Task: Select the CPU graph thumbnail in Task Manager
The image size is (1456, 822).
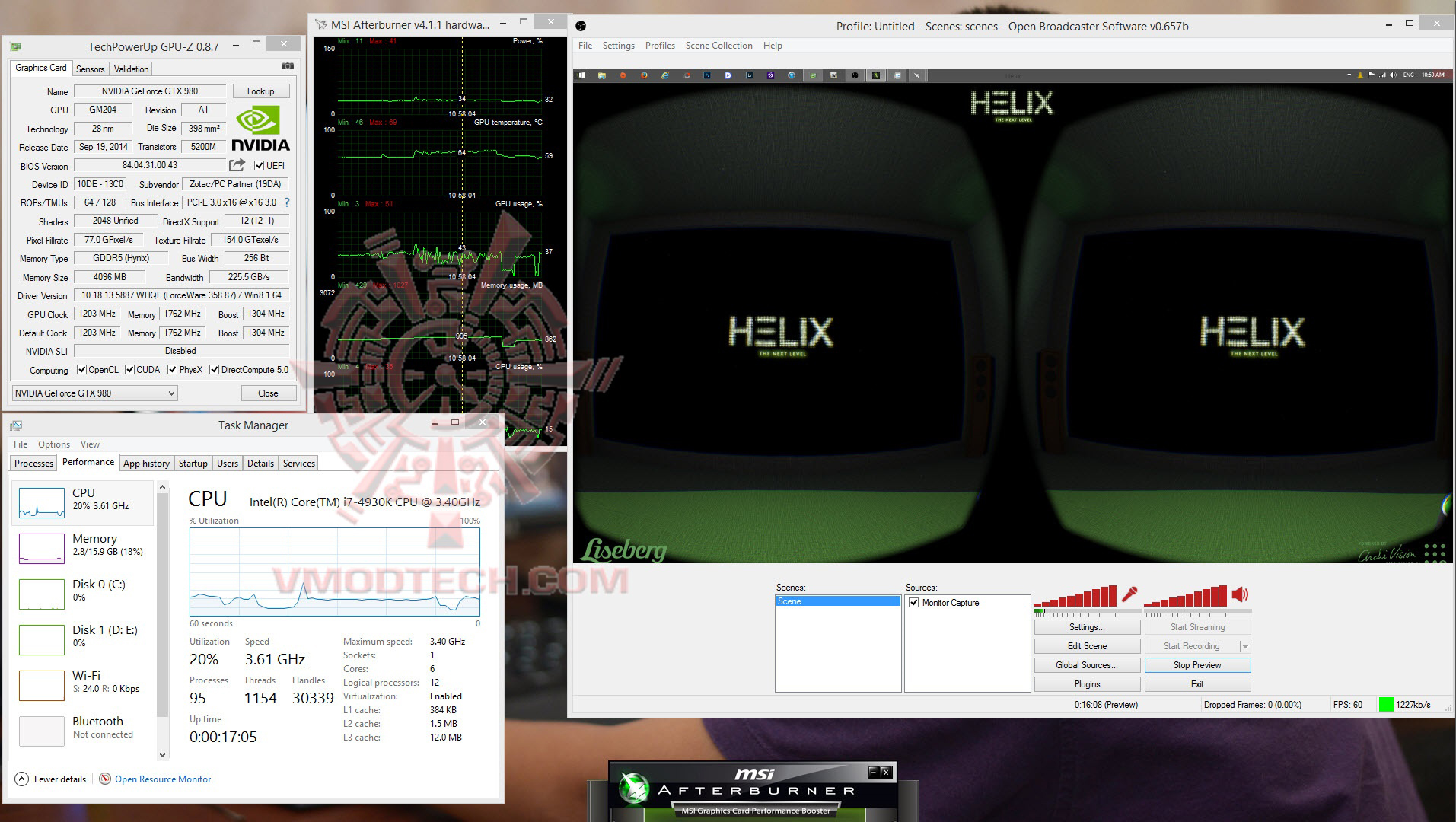Action: [42, 503]
